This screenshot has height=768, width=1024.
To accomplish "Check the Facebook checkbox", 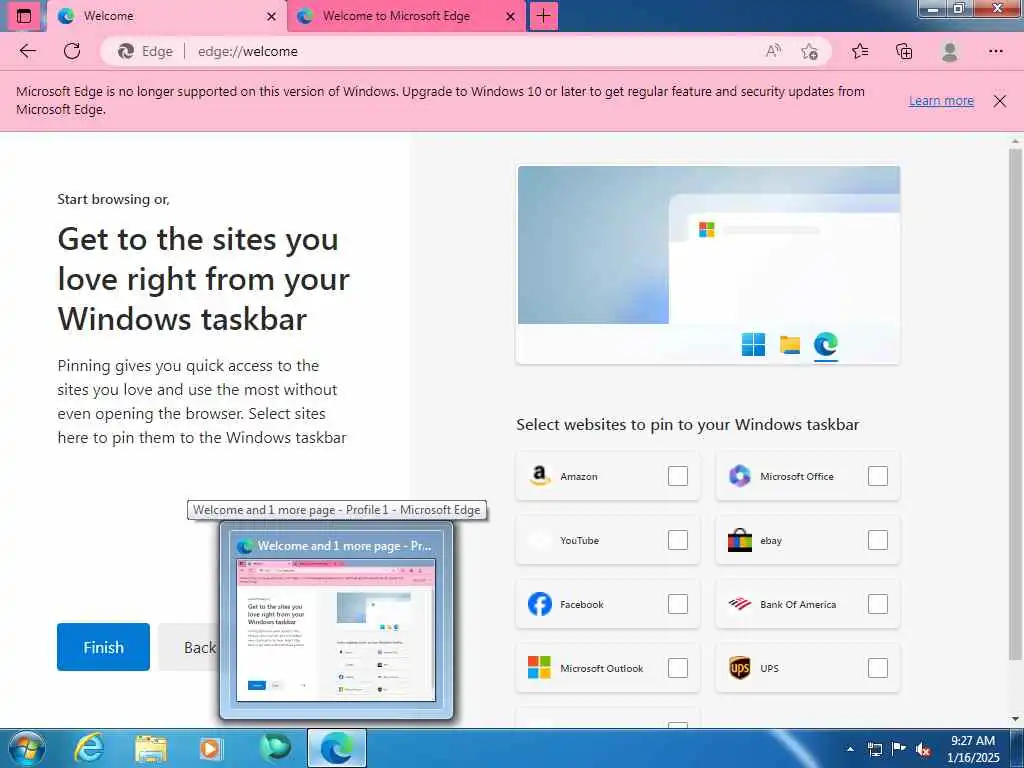I will [678, 604].
